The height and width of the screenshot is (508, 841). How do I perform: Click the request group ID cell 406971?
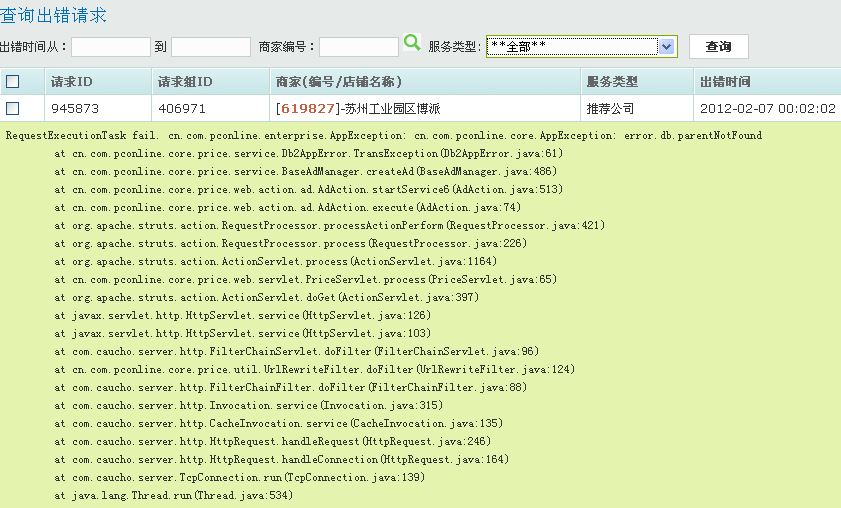pyautogui.click(x=181, y=108)
